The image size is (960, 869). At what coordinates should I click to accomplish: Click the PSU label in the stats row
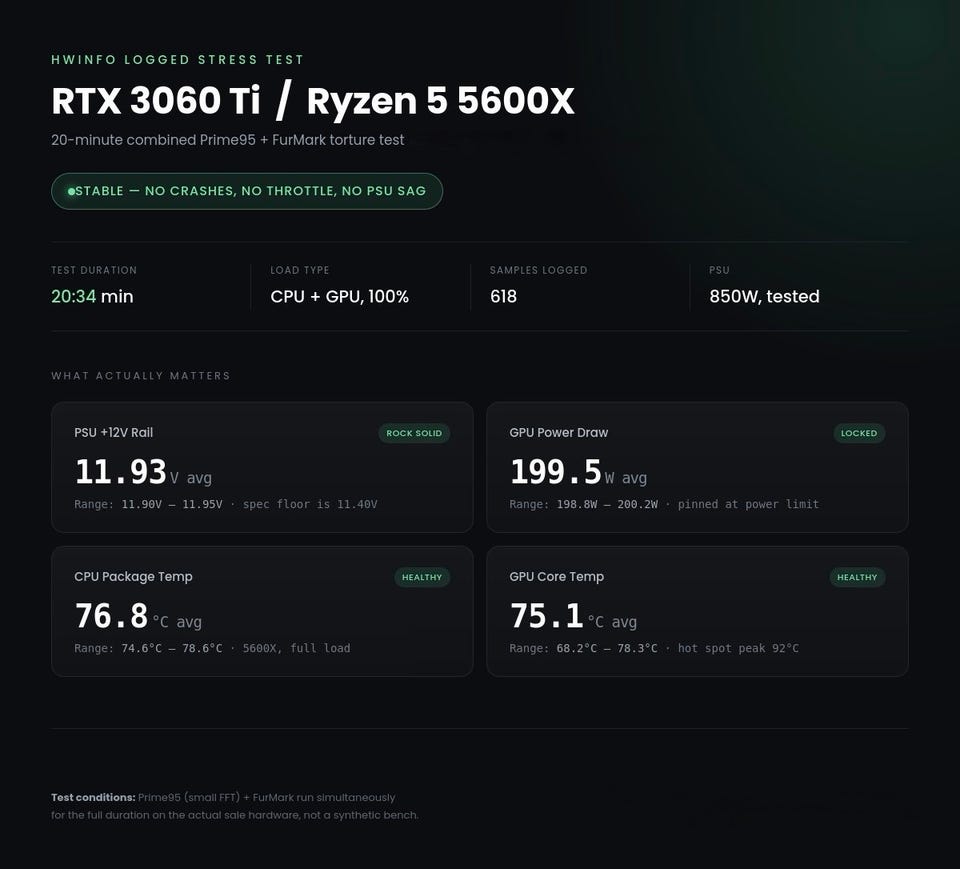(x=719, y=270)
